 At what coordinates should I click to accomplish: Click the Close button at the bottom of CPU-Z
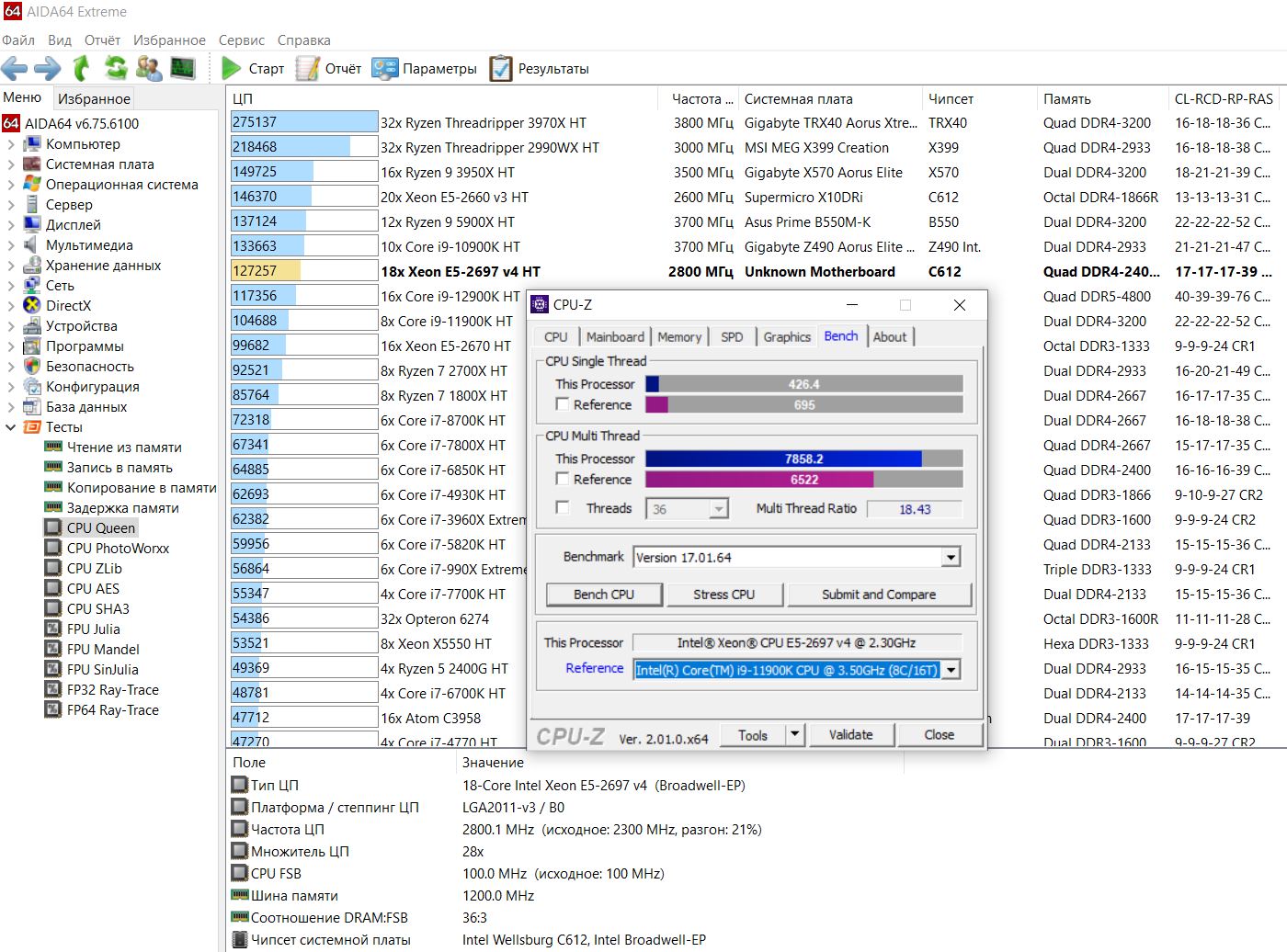pos(940,734)
